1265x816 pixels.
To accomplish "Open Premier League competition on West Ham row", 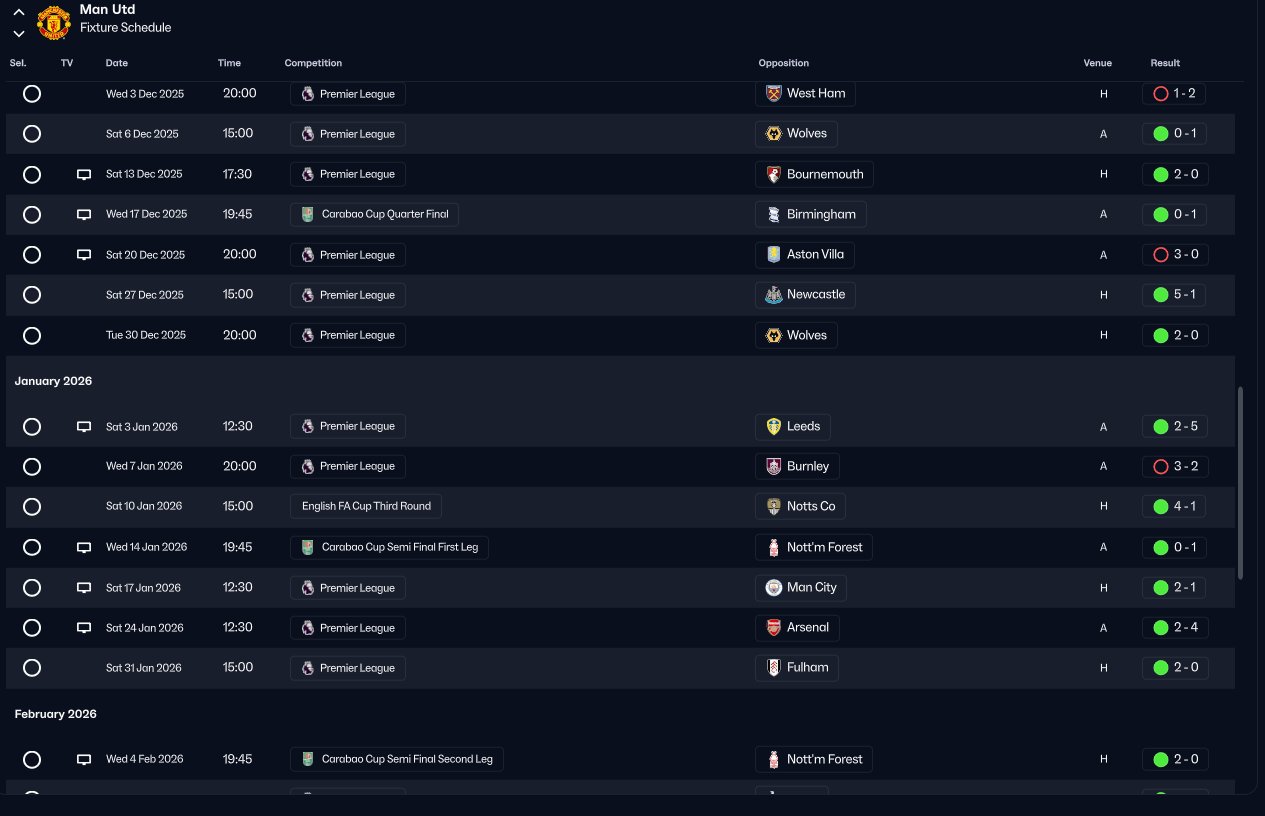I will click(348, 93).
